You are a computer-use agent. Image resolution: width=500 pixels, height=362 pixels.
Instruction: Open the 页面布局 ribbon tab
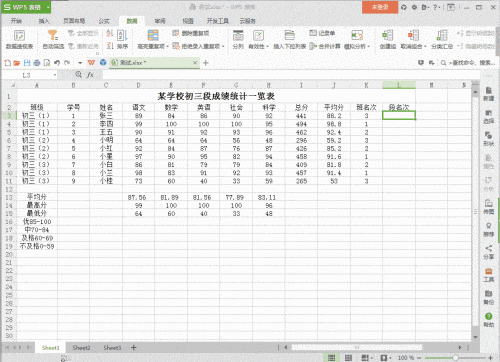coord(74,21)
